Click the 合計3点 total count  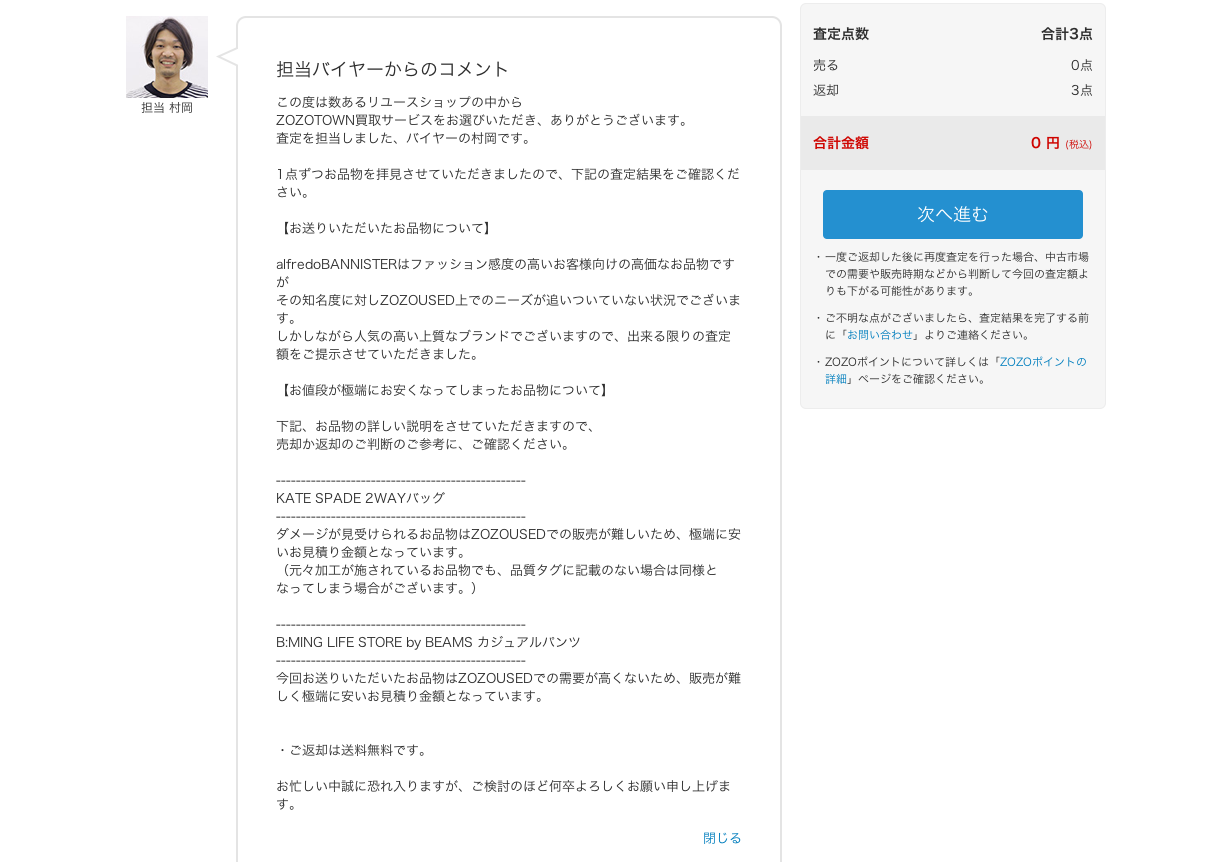(x=1067, y=34)
